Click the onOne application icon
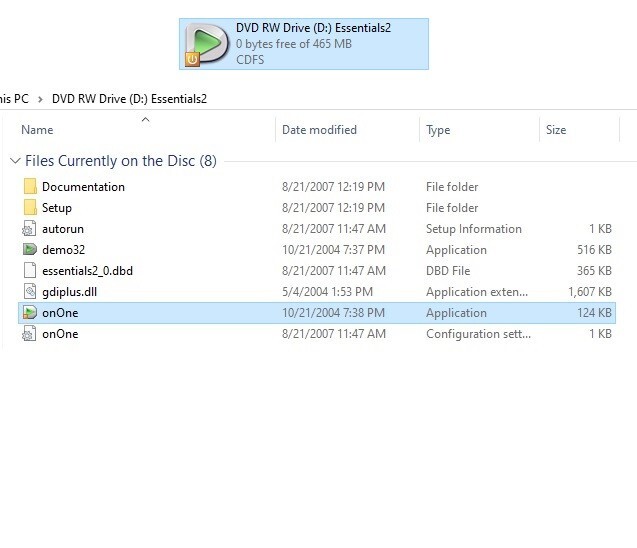 point(30,313)
